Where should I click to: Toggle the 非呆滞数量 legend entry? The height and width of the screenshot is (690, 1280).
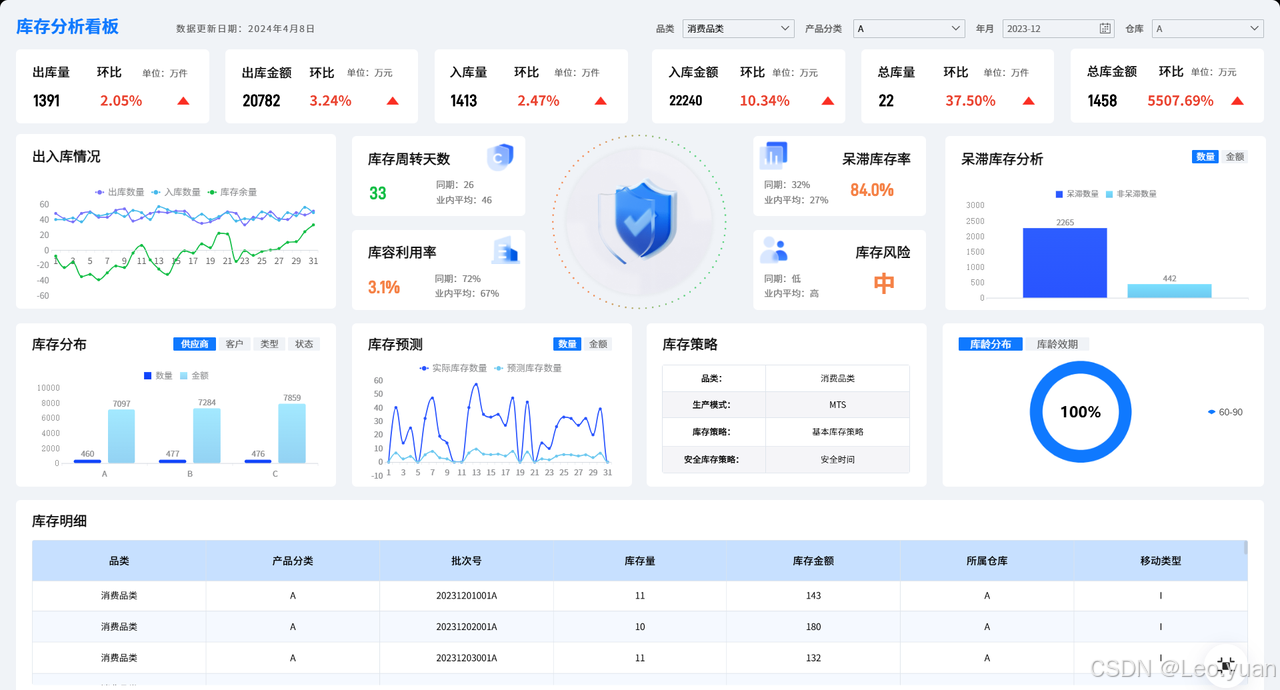pos(1131,194)
